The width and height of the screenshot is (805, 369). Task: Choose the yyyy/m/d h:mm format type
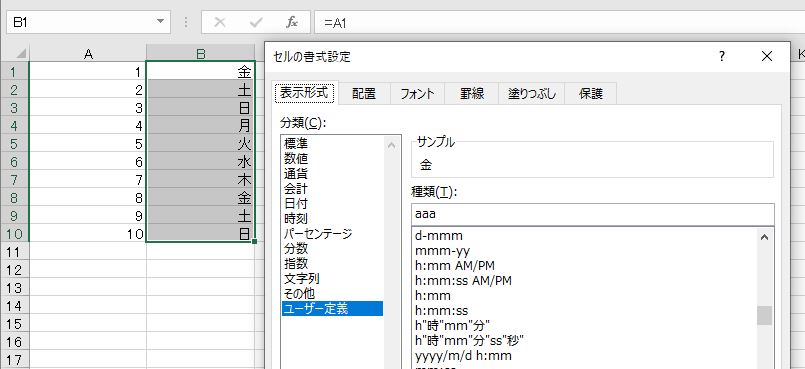click(585, 356)
